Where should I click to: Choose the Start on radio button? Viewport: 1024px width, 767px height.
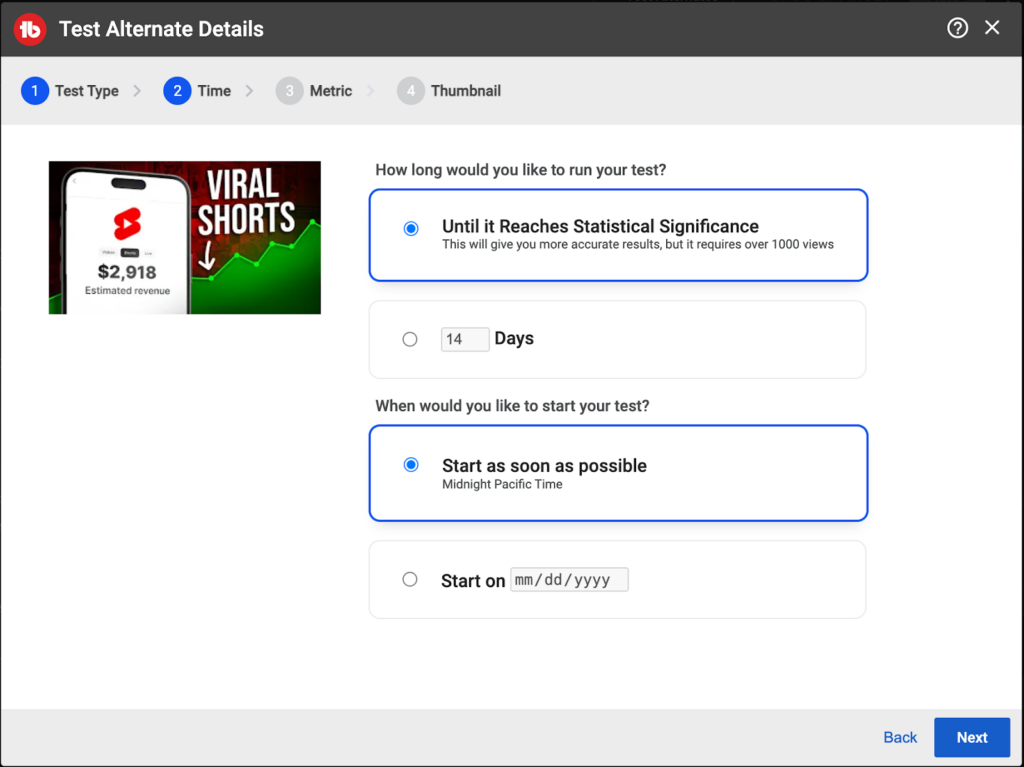click(410, 579)
